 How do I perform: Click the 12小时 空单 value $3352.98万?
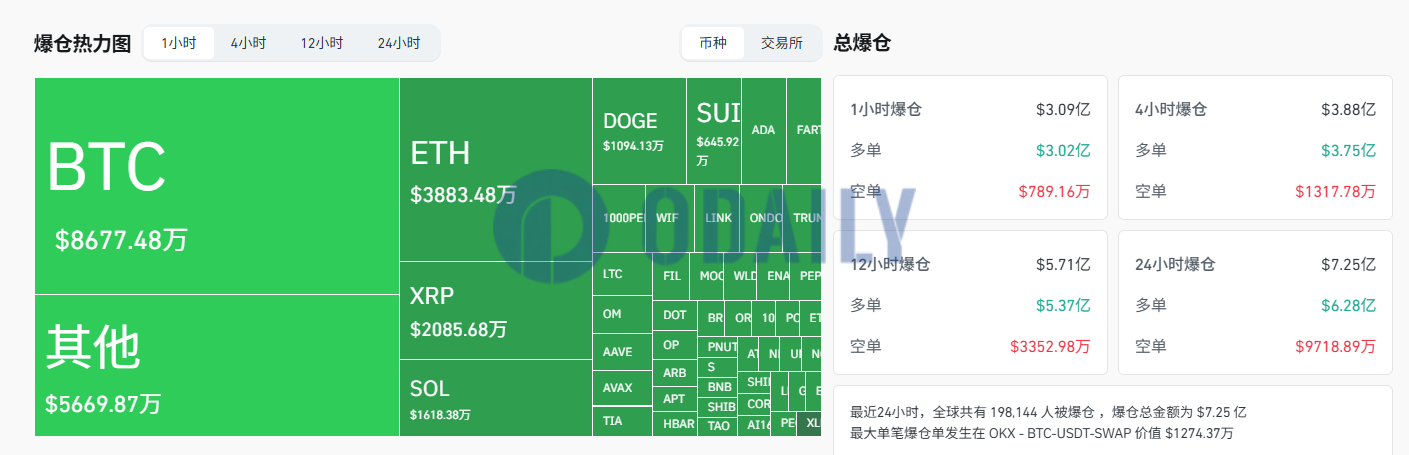pyautogui.click(x=1050, y=346)
